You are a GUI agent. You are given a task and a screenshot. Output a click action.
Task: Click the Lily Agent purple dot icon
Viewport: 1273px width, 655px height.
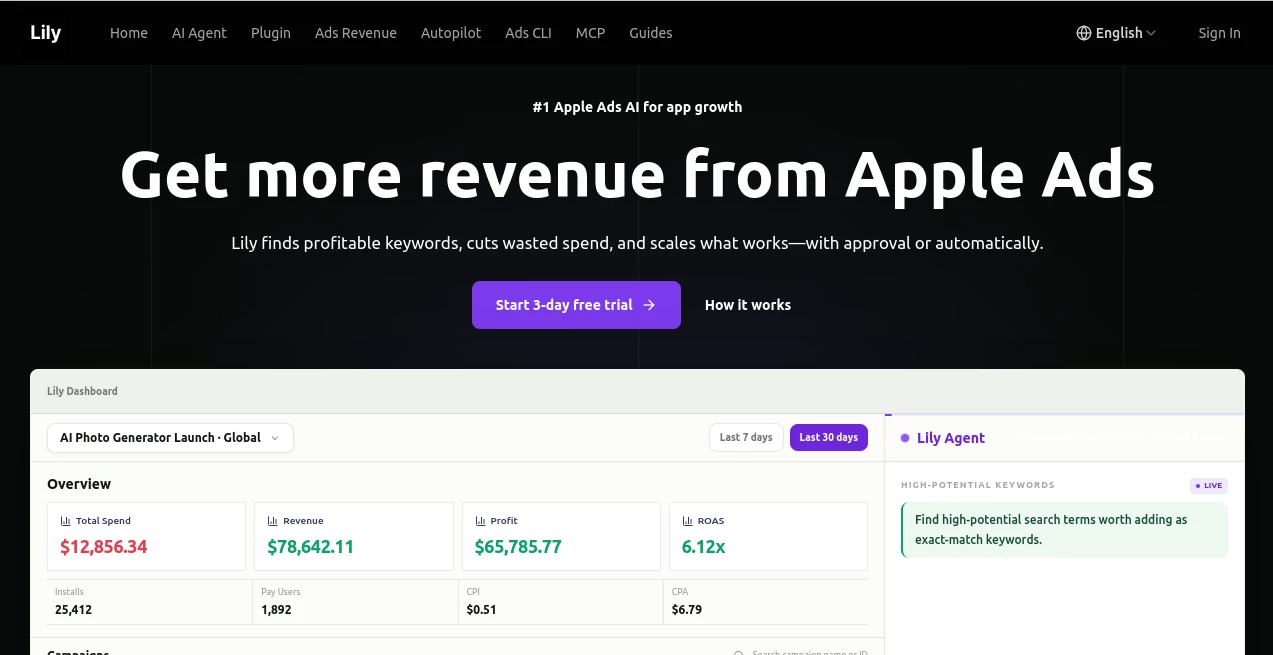pos(905,438)
